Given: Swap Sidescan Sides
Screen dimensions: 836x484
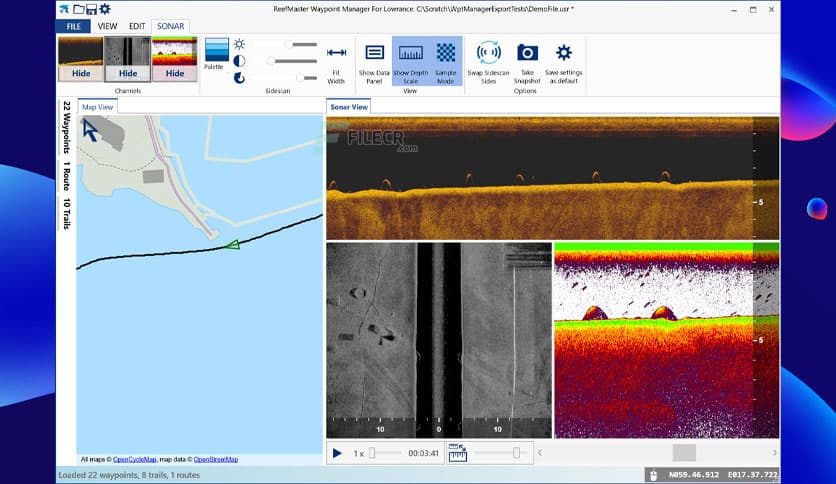Looking at the screenshot, I should 488,62.
